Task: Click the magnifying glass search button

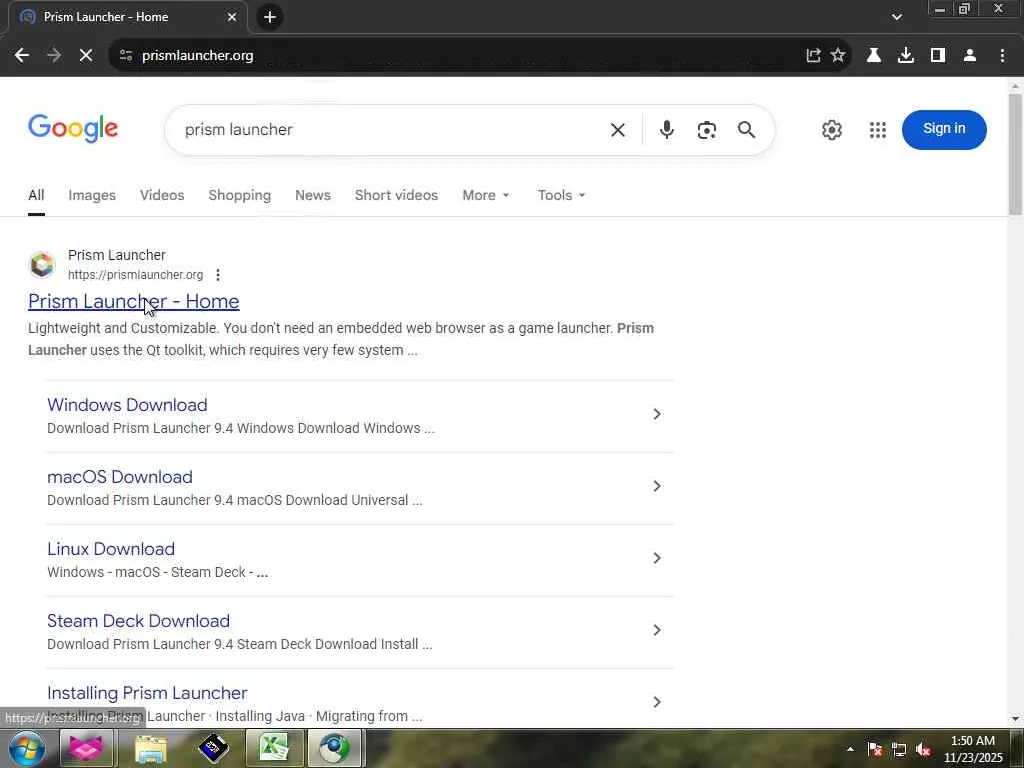Action: 746,130
